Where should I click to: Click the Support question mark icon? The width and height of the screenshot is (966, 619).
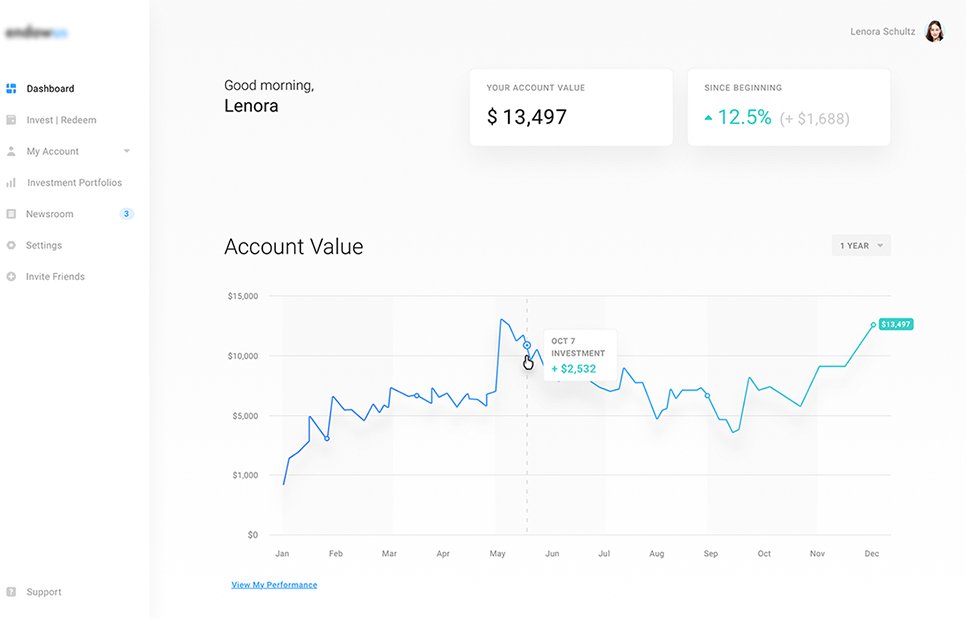click(11, 592)
